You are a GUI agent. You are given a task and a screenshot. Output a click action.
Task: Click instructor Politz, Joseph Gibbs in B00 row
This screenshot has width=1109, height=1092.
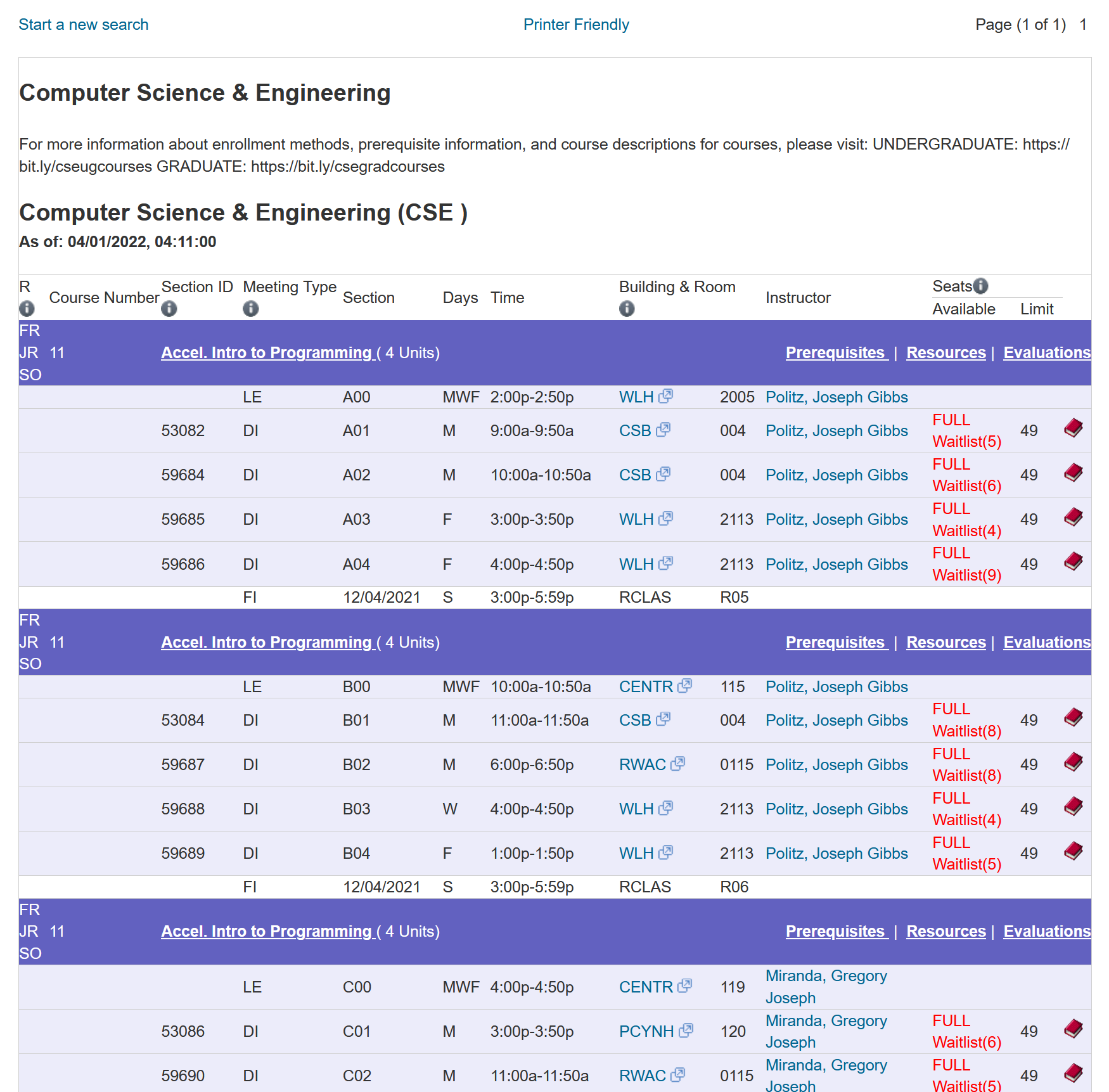pos(837,687)
